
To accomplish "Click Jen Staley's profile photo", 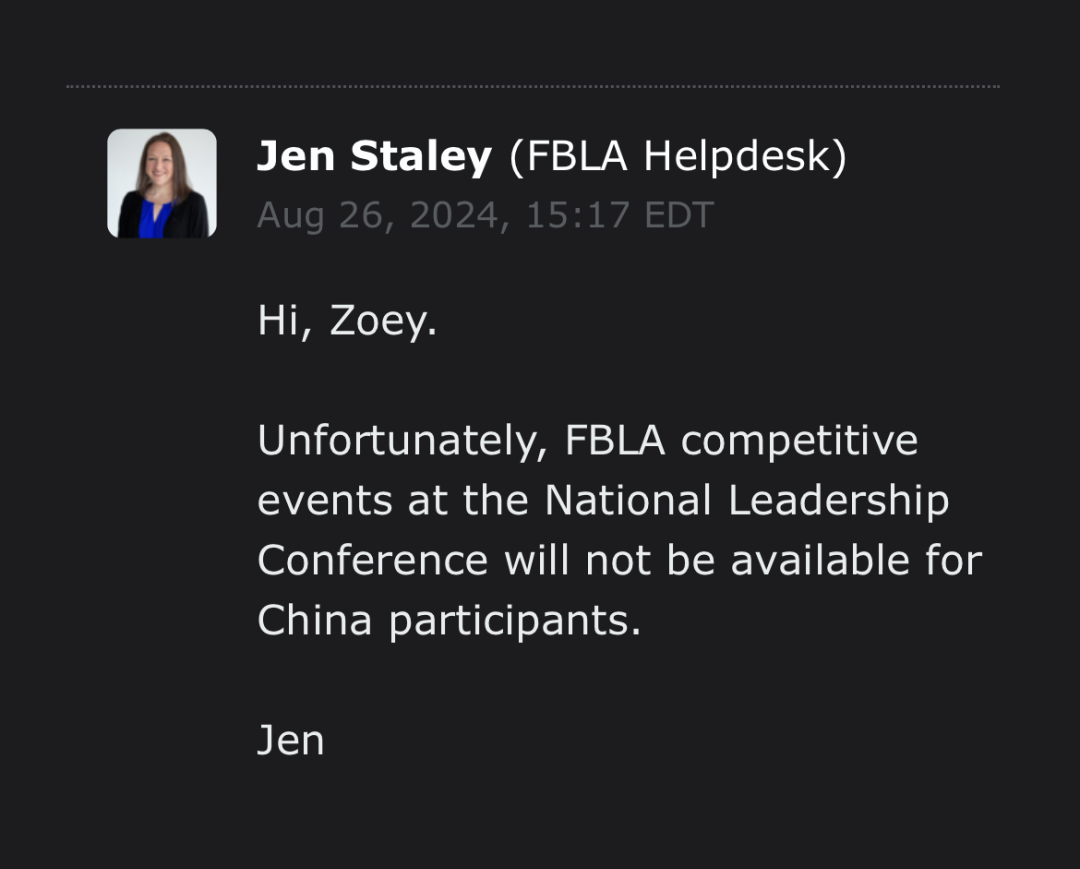I will (162, 183).
